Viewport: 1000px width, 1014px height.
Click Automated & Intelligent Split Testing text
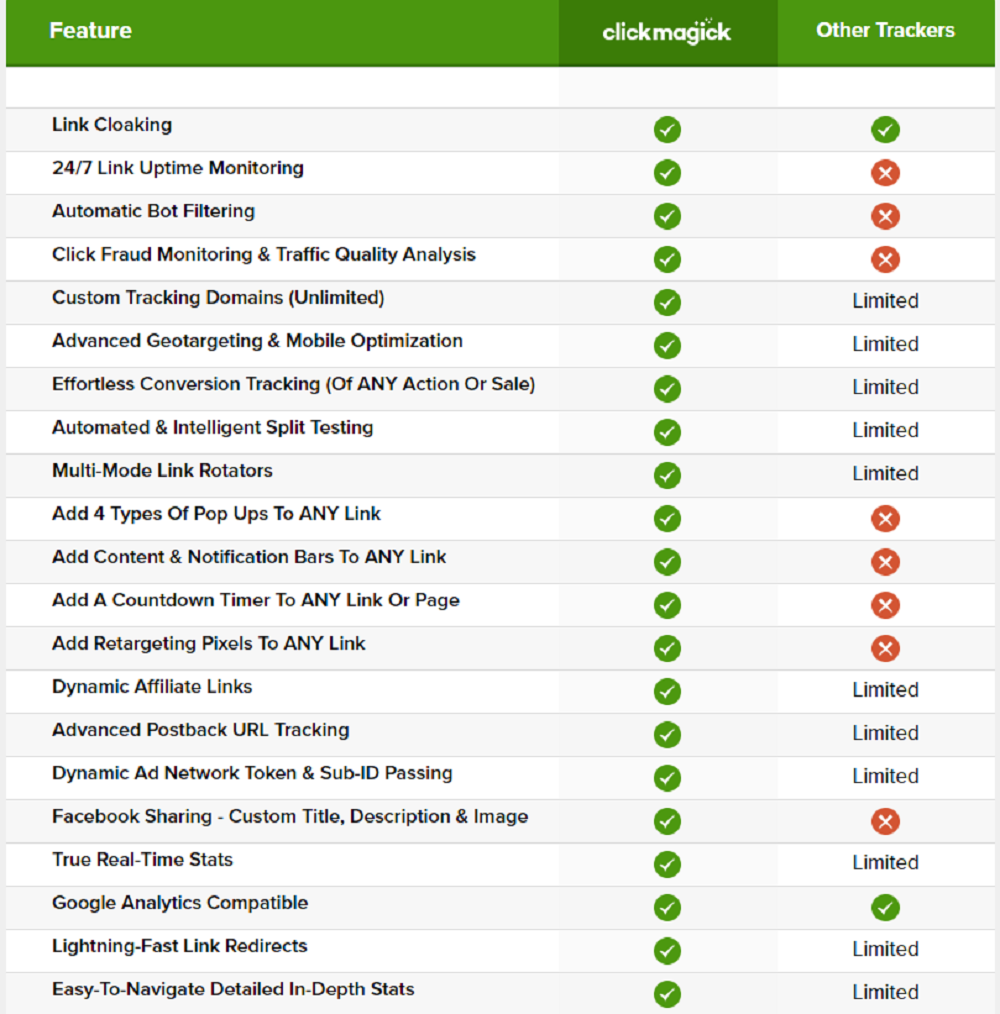pos(212,428)
